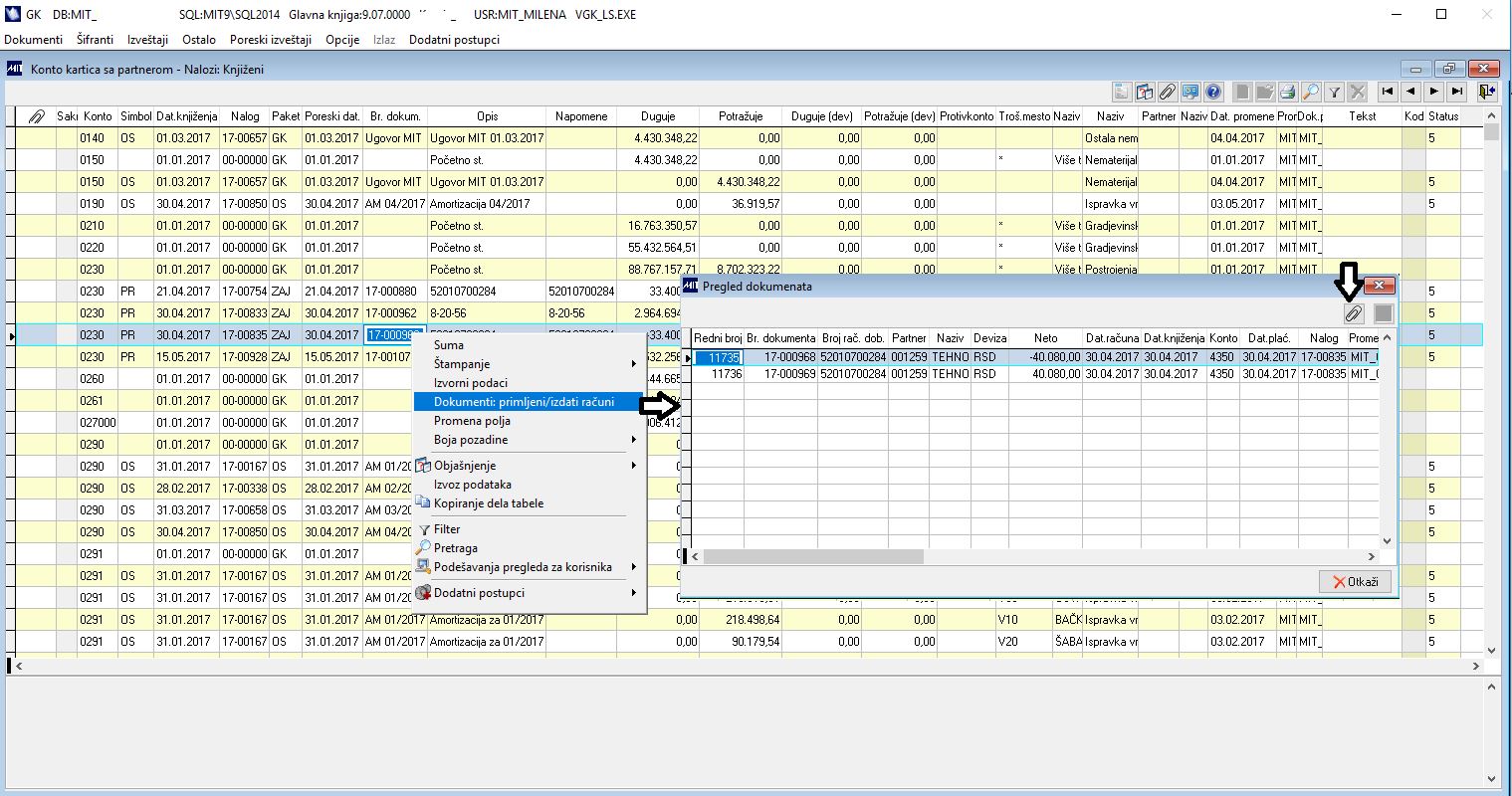Click the Potražuje column header

pyautogui.click(x=740, y=116)
